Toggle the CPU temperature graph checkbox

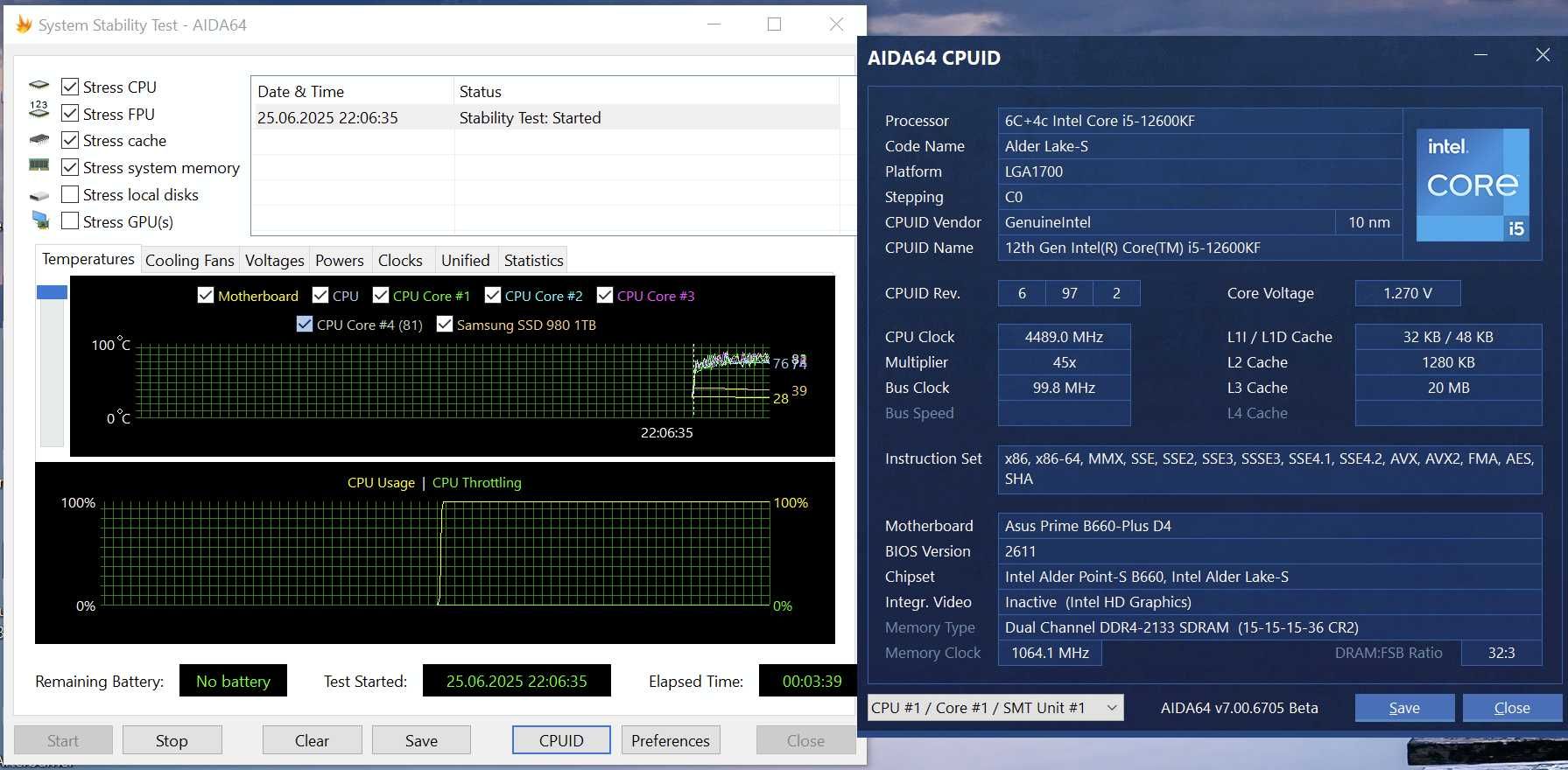[x=320, y=296]
